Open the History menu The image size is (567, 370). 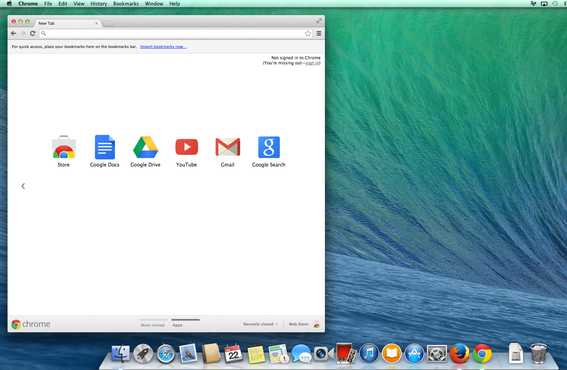tap(99, 4)
